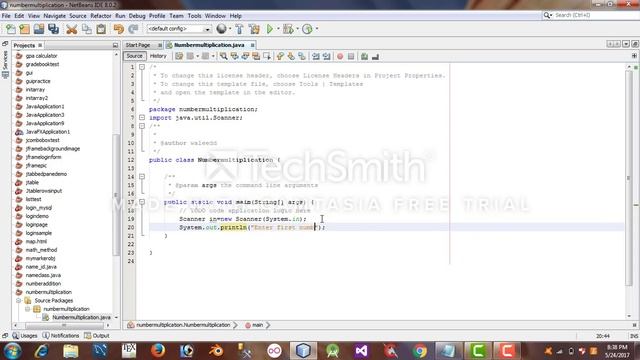Click the Uncomment lines icon
Image resolution: width=640 pixels, height=360 pixels.
[x=375, y=56]
